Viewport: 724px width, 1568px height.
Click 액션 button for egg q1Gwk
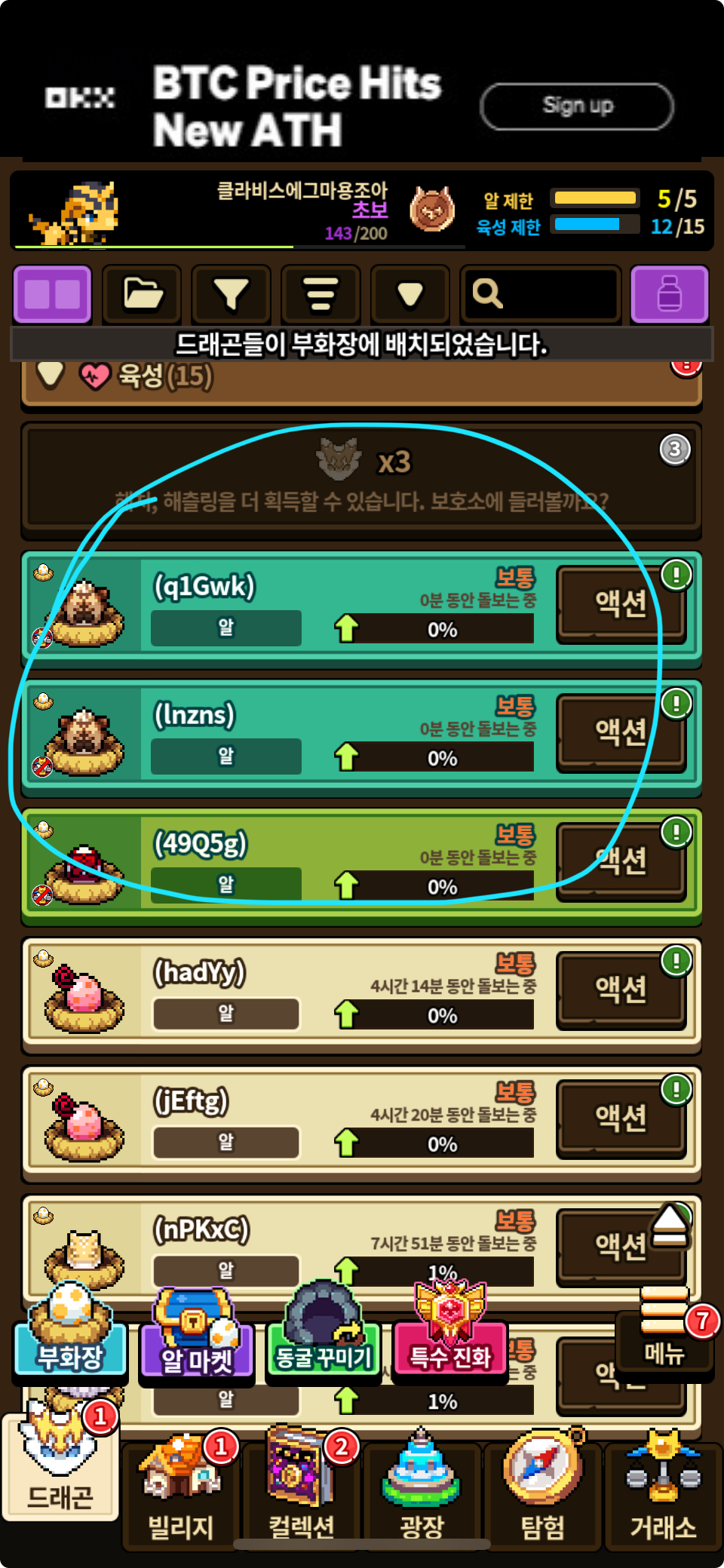click(x=621, y=604)
